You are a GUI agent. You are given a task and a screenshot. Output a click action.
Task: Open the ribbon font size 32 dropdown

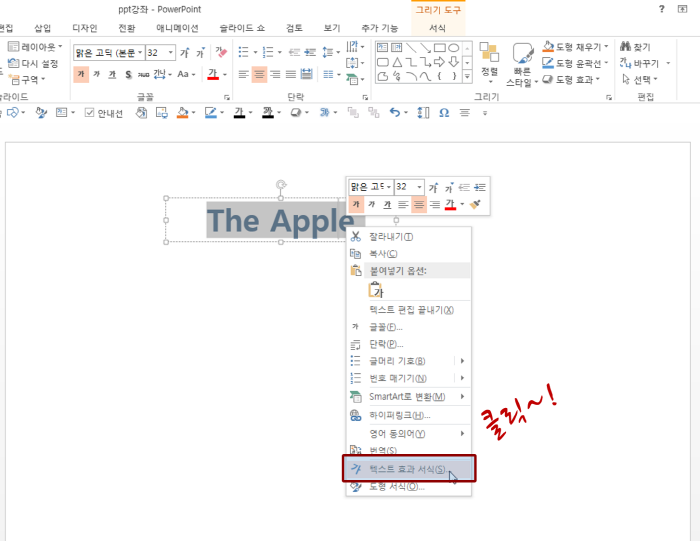[171, 53]
